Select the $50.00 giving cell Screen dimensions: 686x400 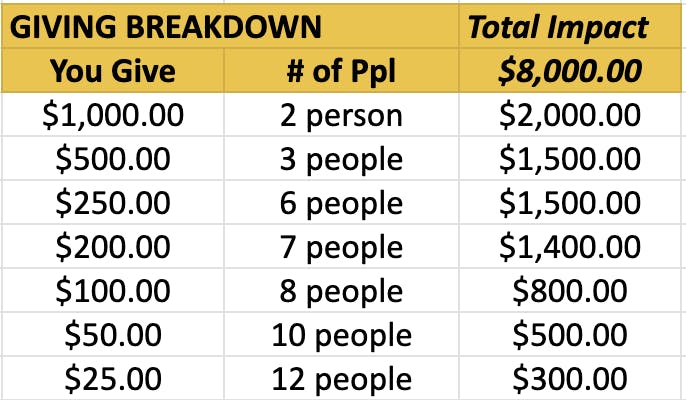point(112,335)
